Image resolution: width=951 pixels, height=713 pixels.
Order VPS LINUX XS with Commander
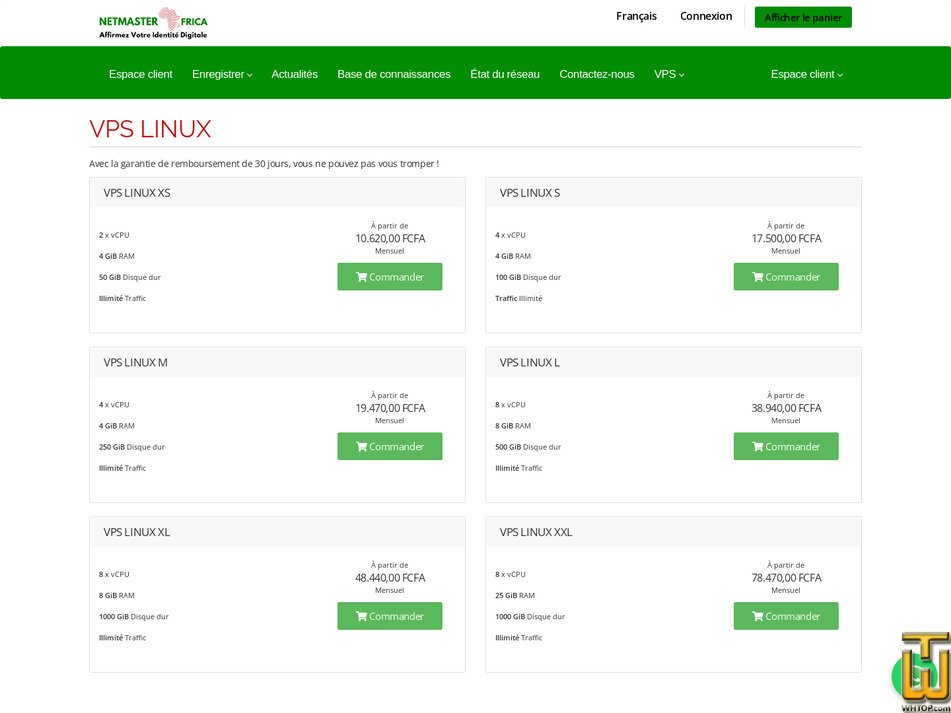pos(390,277)
